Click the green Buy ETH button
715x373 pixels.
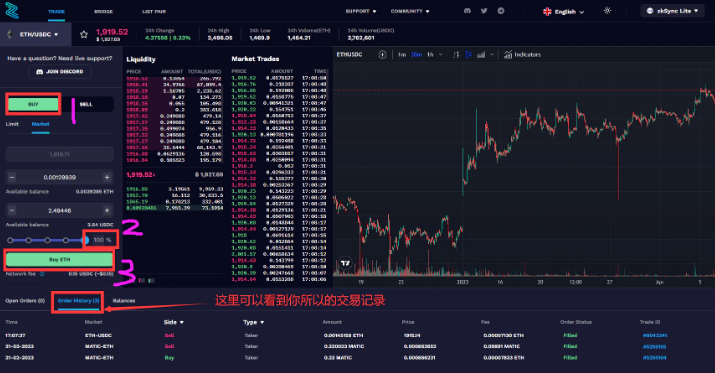tap(59, 259)
